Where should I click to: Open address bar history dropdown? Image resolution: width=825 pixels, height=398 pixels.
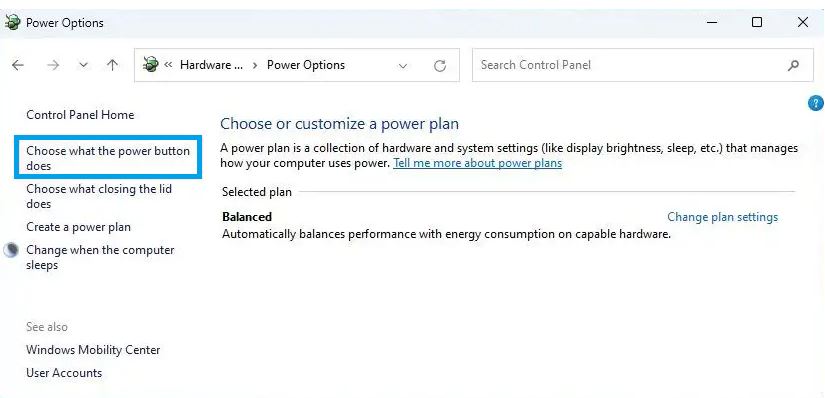403,66
